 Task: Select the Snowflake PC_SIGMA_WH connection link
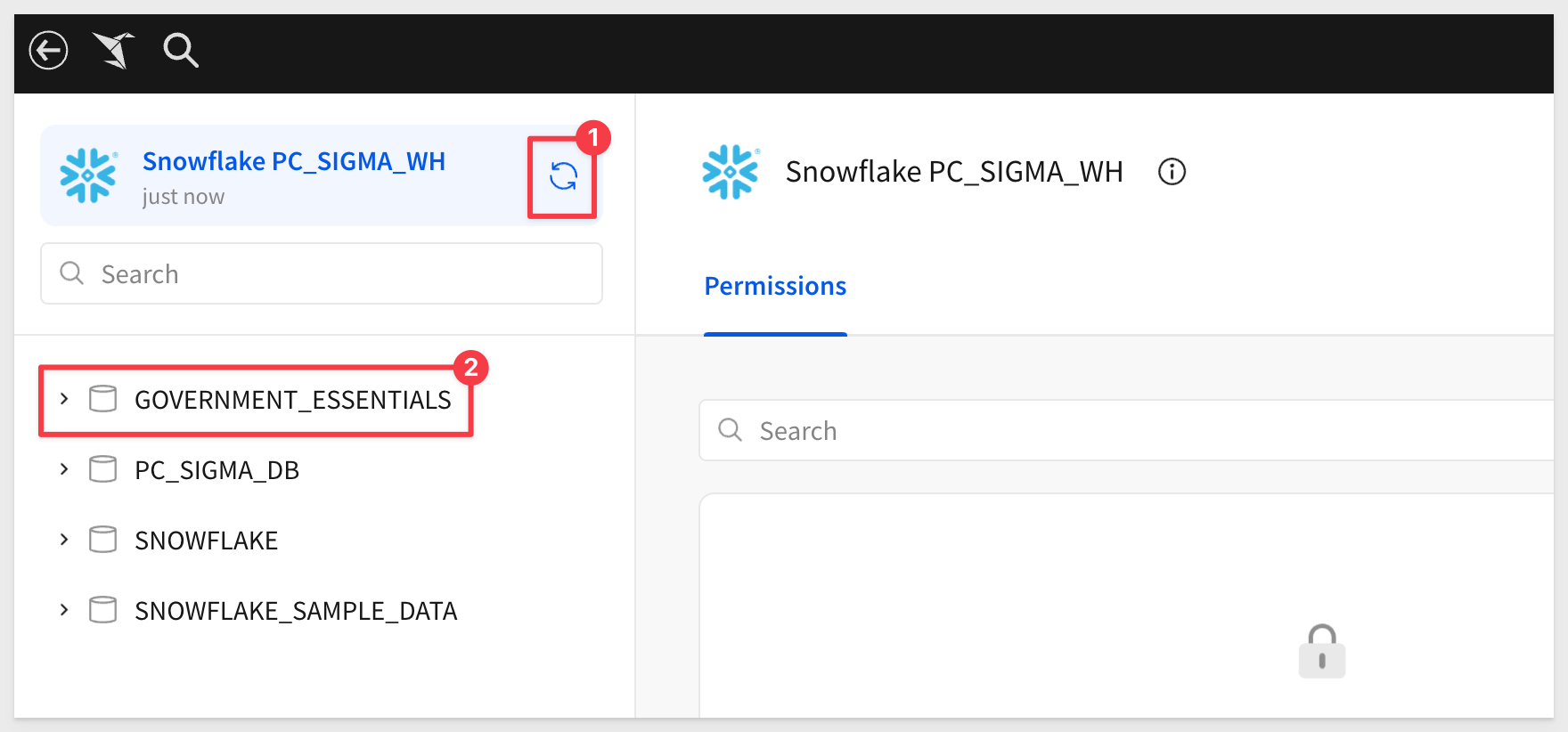click(x=294, y=161)
